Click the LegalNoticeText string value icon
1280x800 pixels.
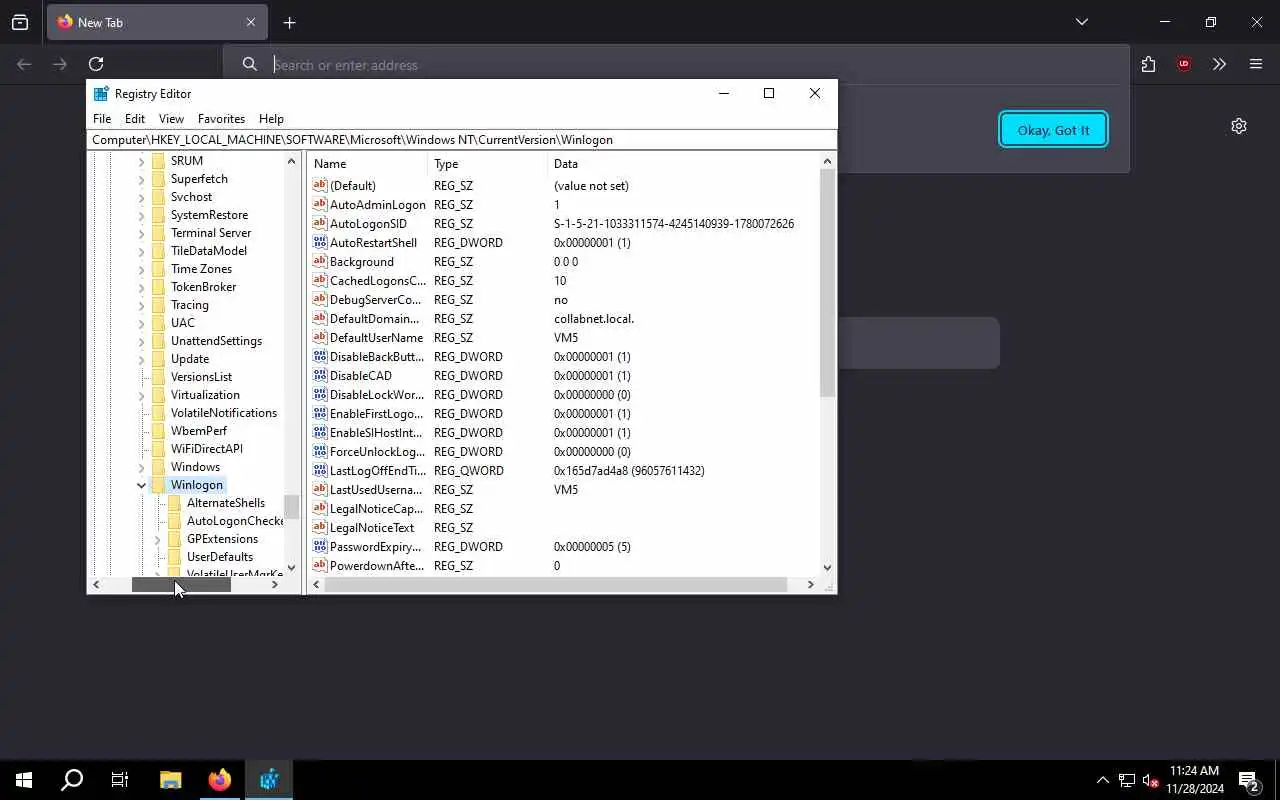320,527
